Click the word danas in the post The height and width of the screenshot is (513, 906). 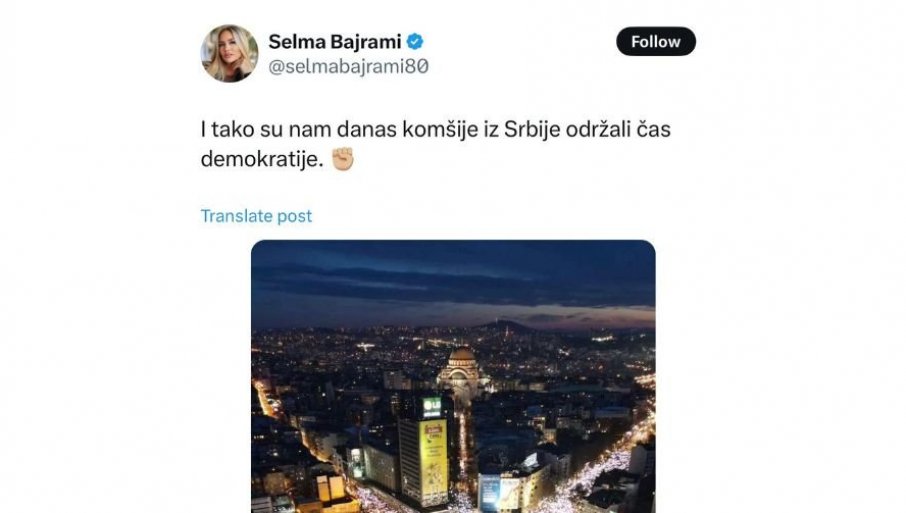click(366, 129)
